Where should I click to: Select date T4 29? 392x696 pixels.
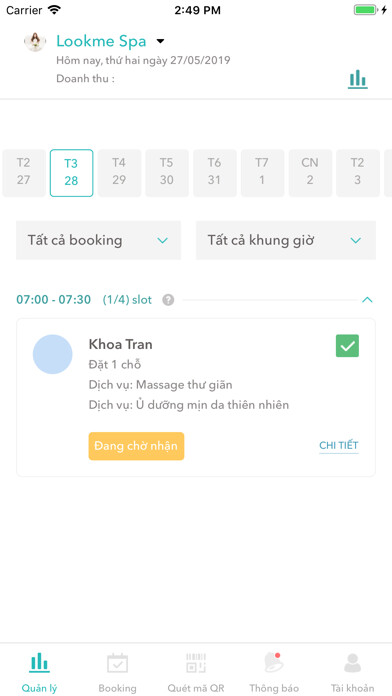(x=119, y=173)
